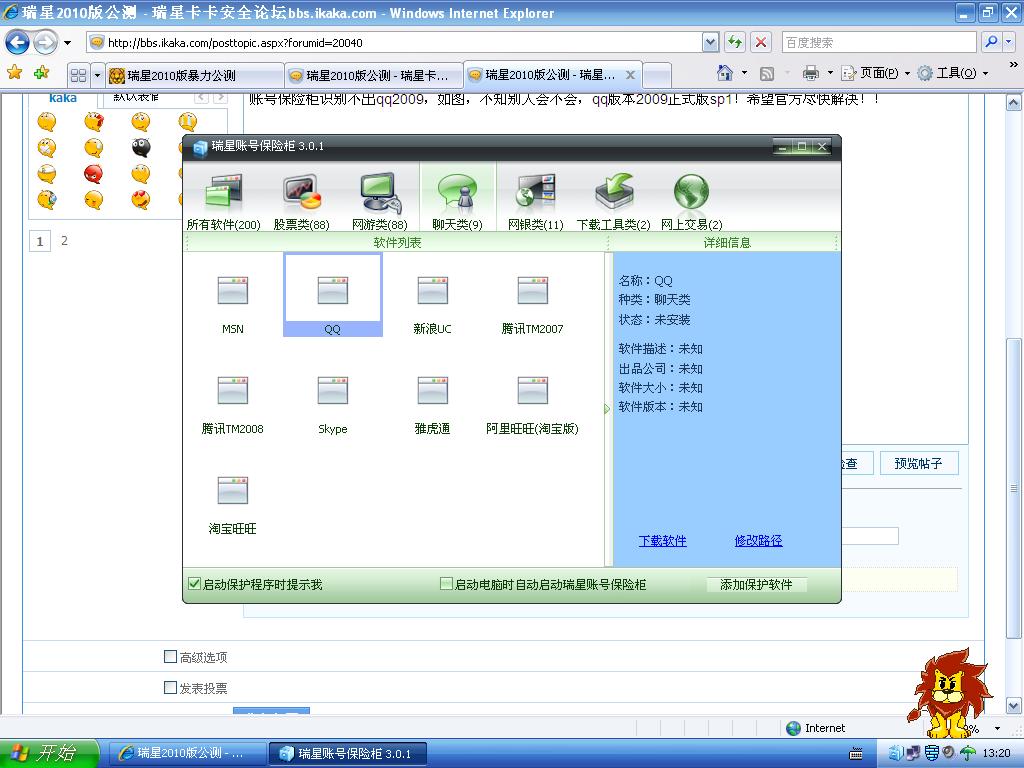The height and width of the screenshot is (768, 1024).
Task: Open the 下载工具类(2) category
Action: pos(613,201)
